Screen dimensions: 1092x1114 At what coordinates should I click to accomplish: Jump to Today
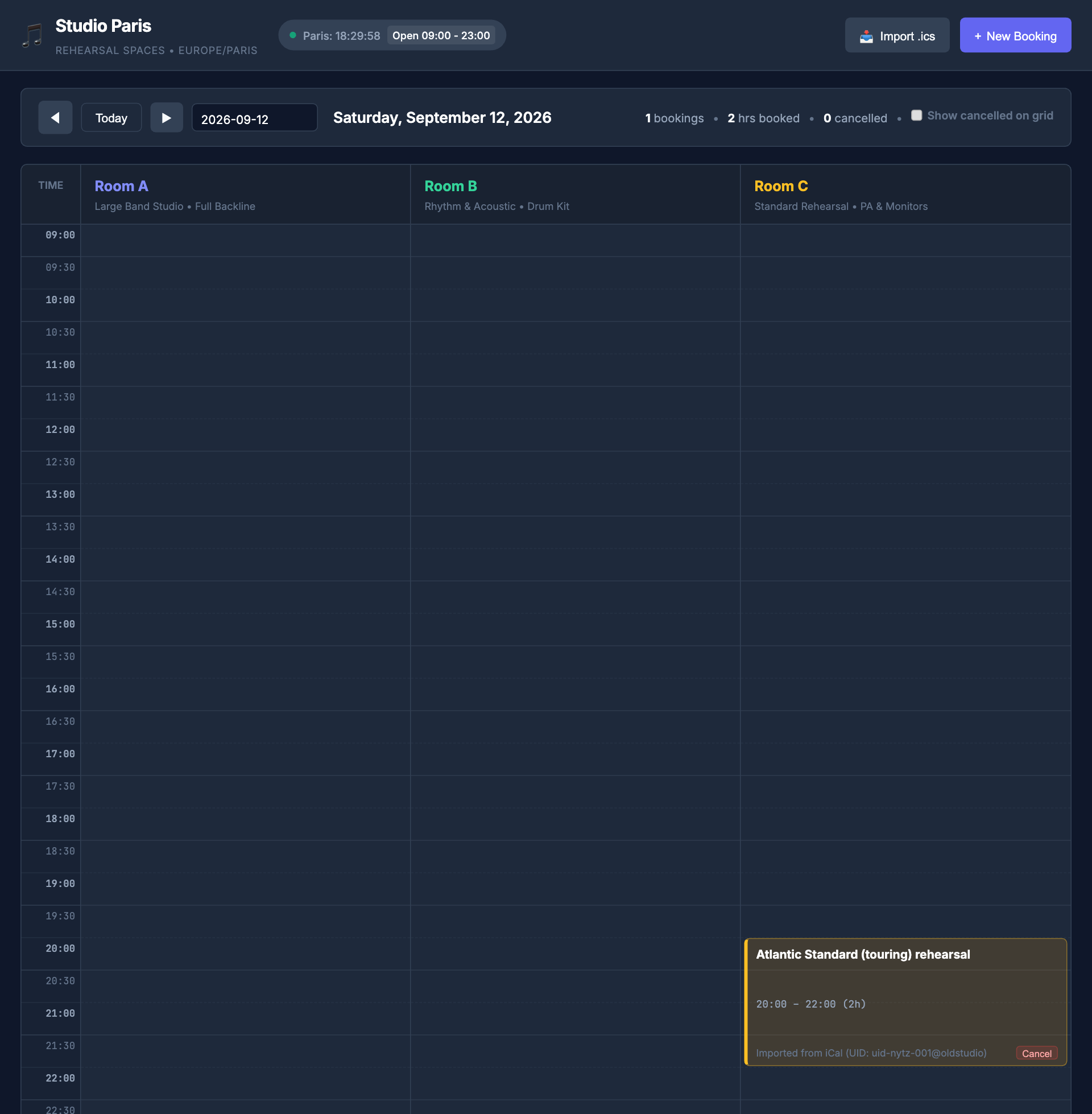tap(111, 118)
